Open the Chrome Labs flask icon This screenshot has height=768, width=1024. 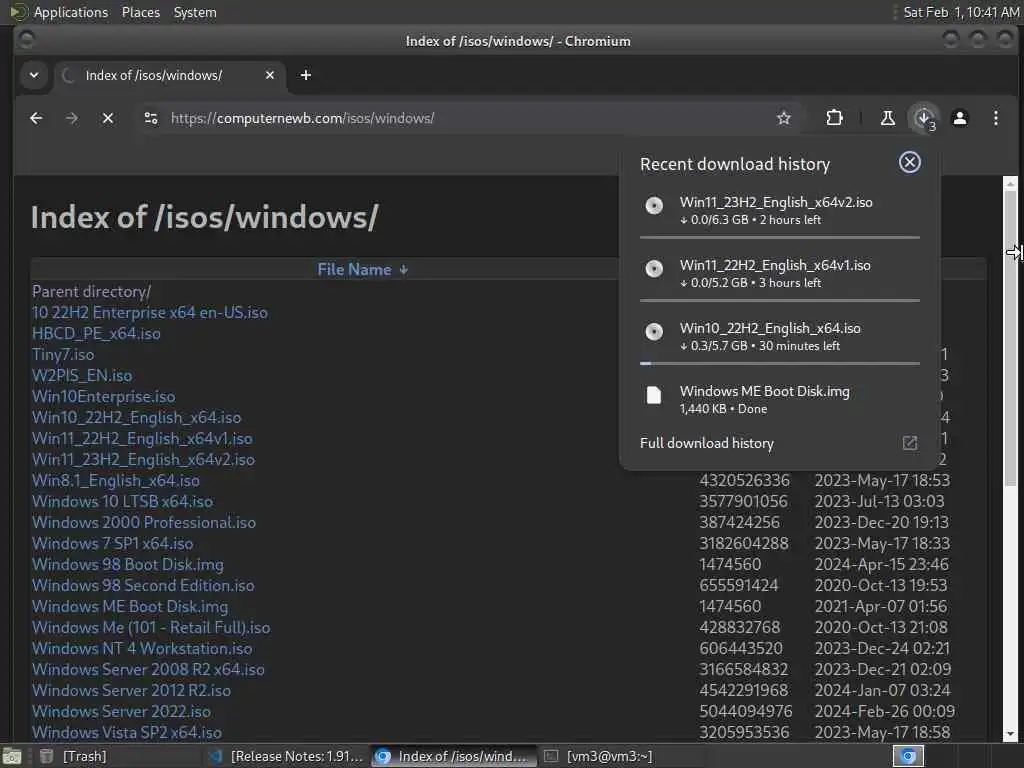(x=888, y=118)
